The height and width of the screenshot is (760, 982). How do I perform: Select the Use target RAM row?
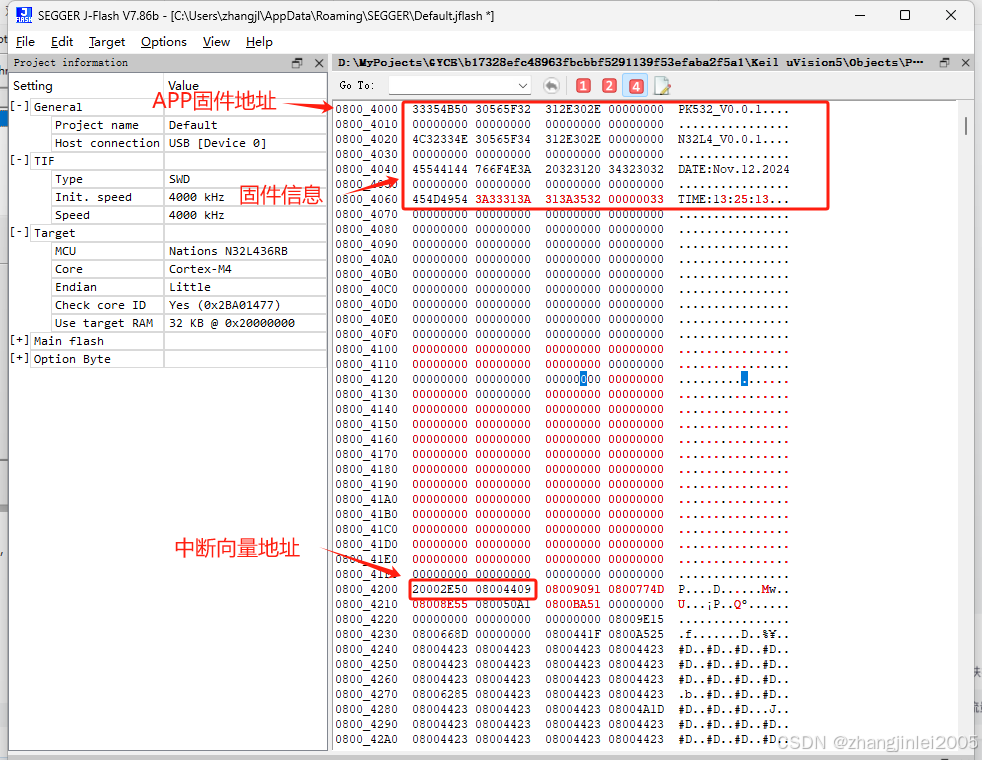tap(189, 323)
